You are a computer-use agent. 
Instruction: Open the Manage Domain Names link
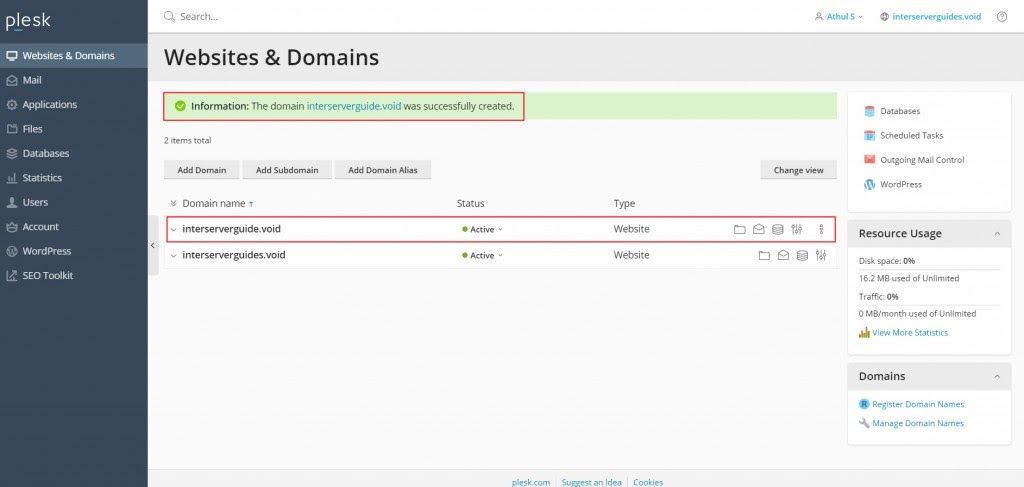coord(918,423)
